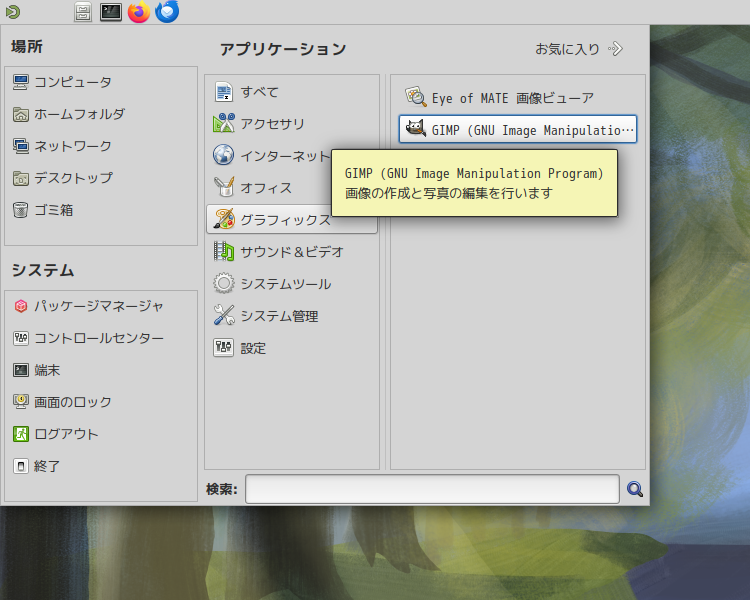750x600 pixels.
Task: Open the MATE menu button in panel
Action: tap(12, 12)
